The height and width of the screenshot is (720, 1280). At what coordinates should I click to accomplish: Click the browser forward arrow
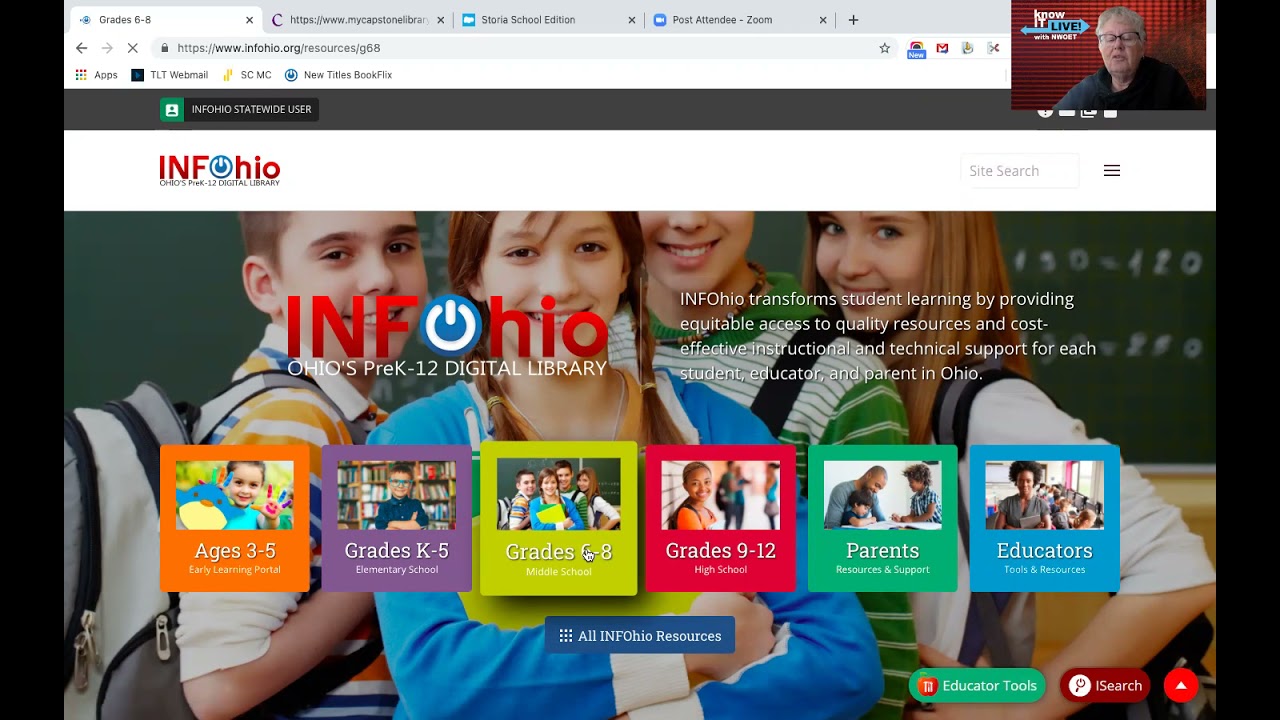(107, 48)
